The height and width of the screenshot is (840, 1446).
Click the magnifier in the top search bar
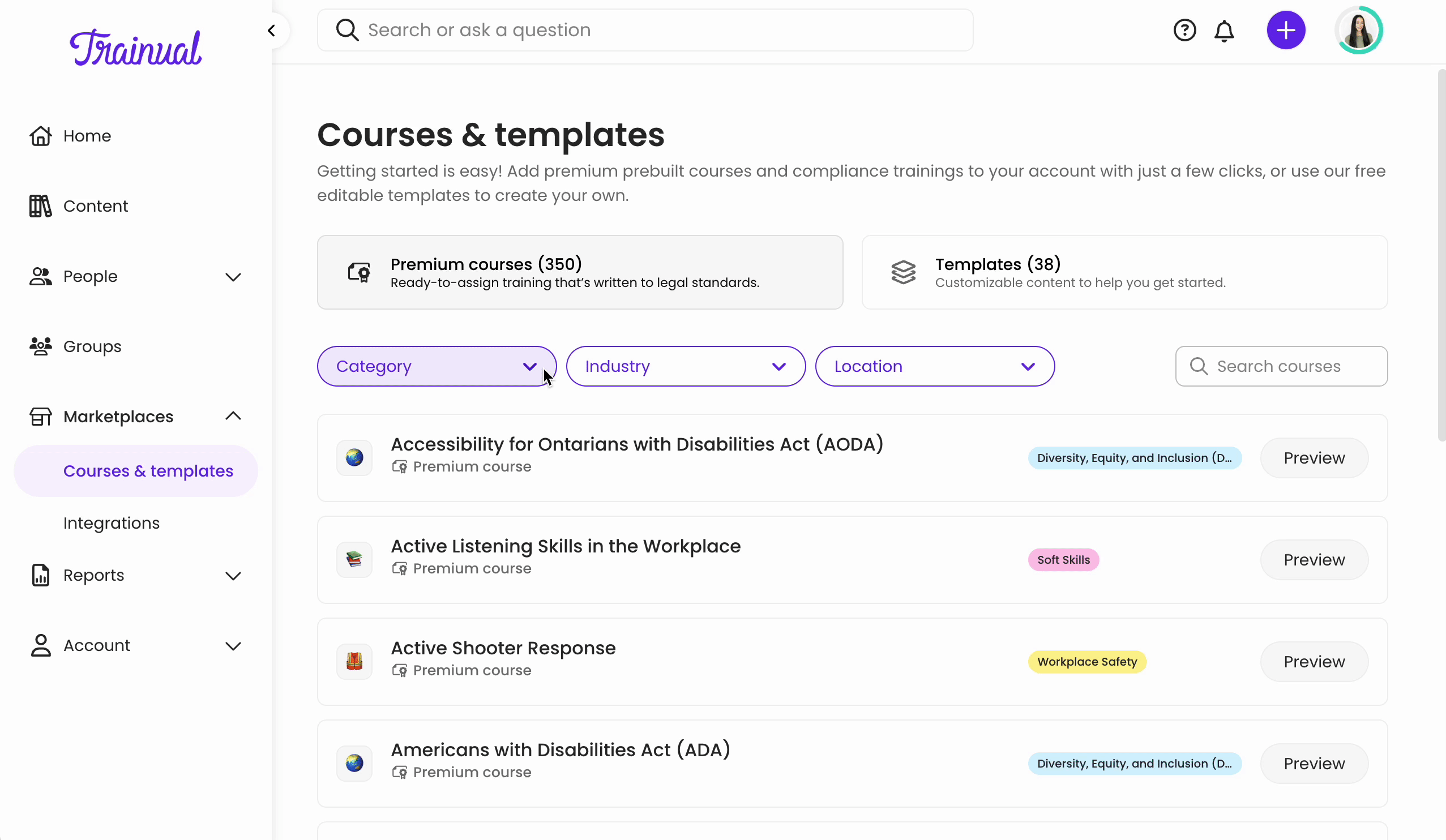tap(347, 31)
